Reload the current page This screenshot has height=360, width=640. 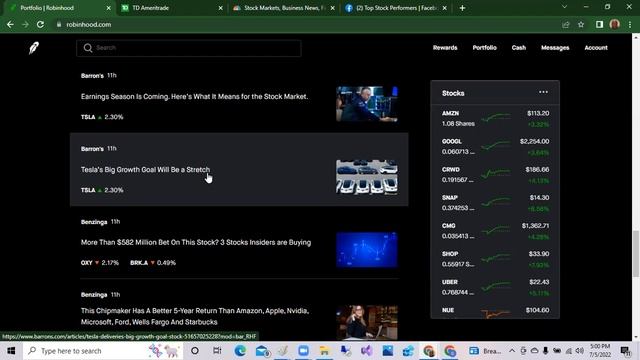(x=40, y=24)
